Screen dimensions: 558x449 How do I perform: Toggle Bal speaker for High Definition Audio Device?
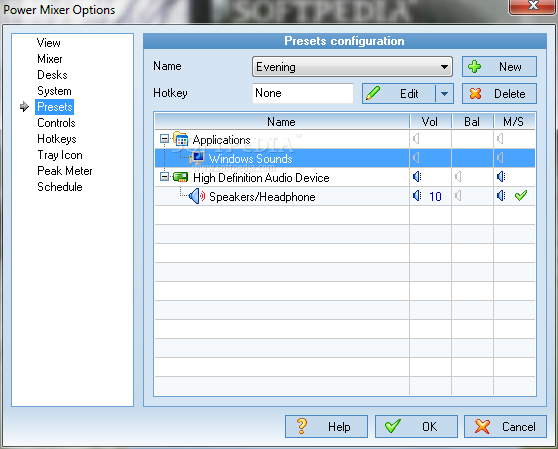458,176
